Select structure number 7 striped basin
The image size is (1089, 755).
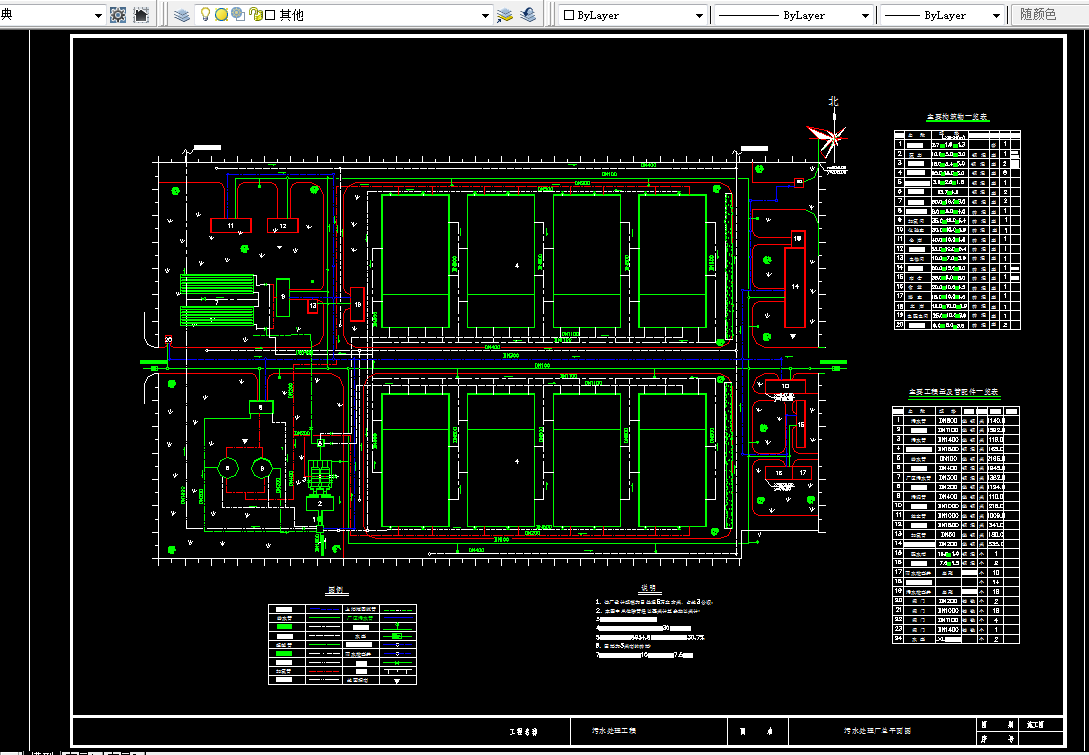(217, 302)
